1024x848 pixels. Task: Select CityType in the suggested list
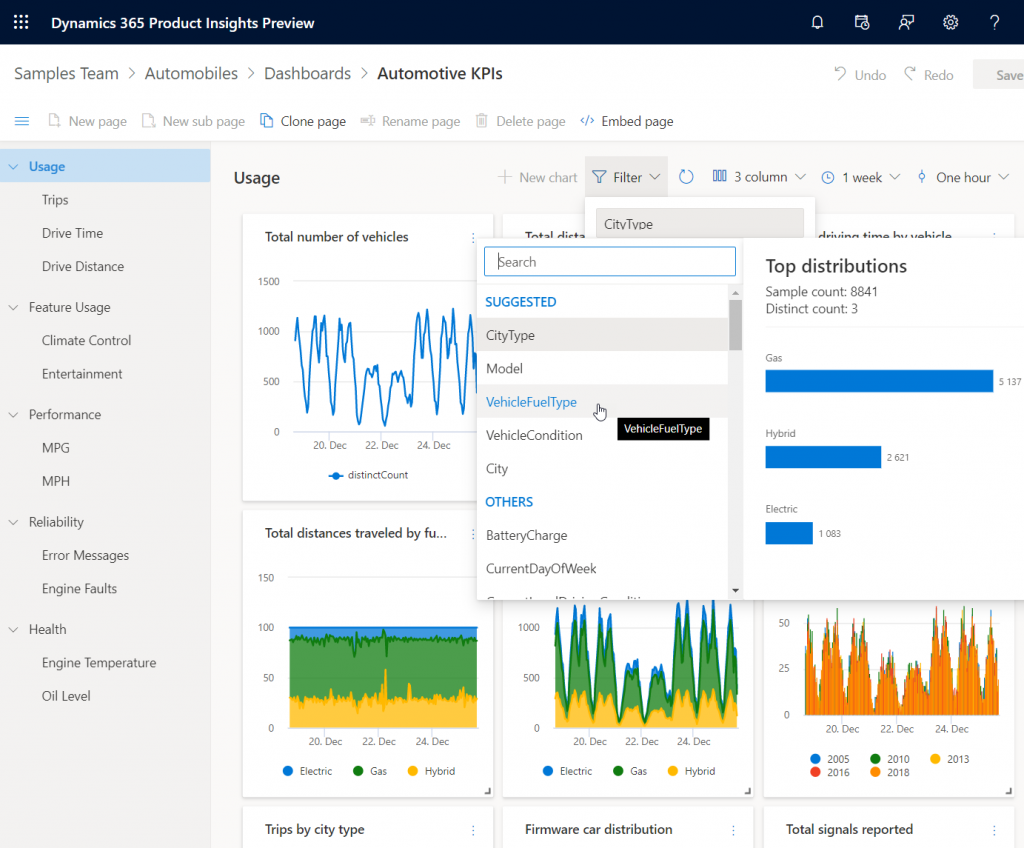tap(602, 335)
